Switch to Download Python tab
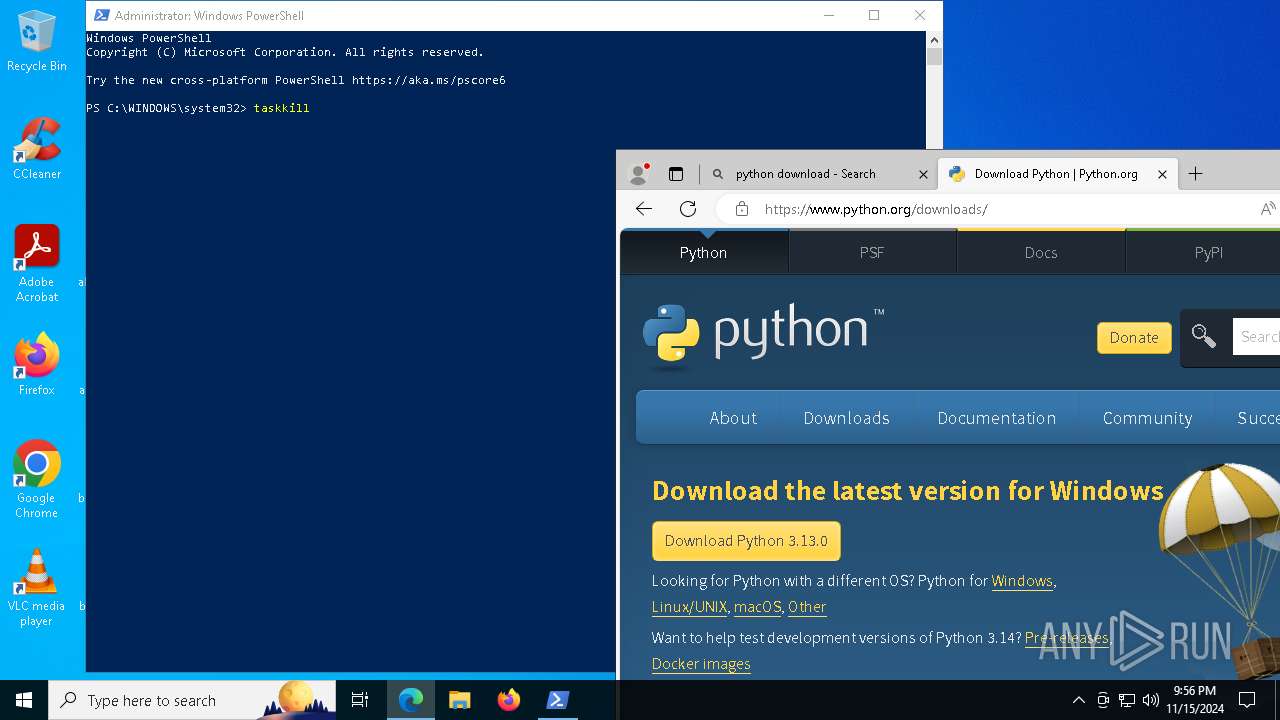Image resolution: width=1280 pixels, height=720 pixels. tap(1058, 174)
